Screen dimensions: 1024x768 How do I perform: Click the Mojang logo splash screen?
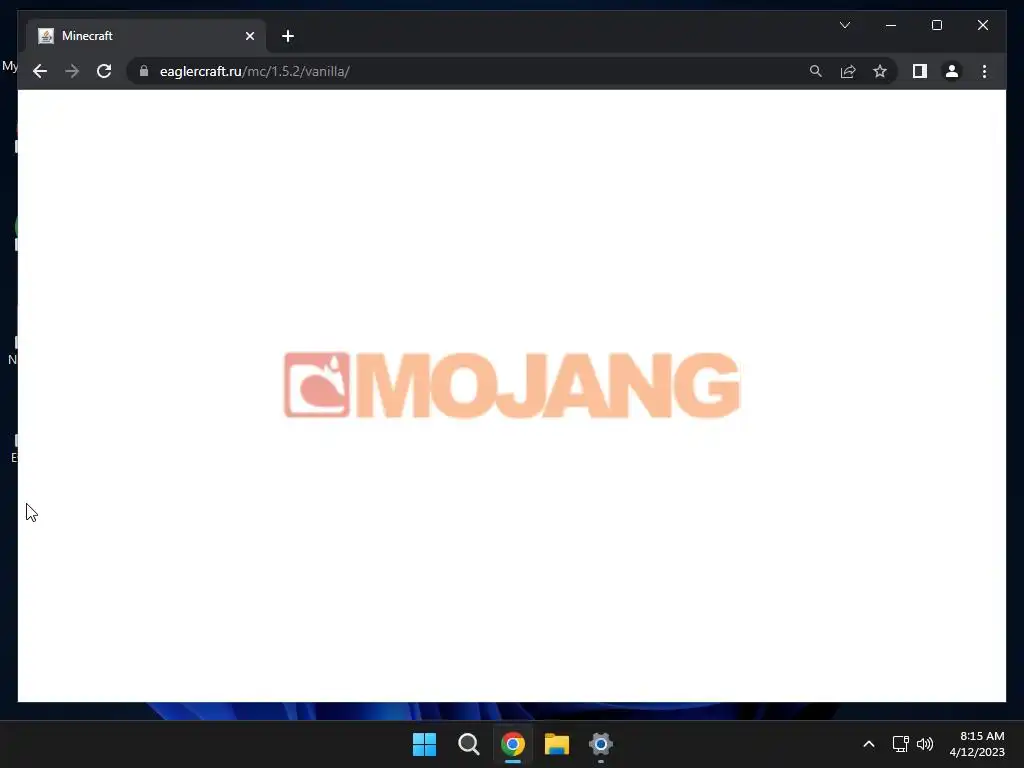512,385
